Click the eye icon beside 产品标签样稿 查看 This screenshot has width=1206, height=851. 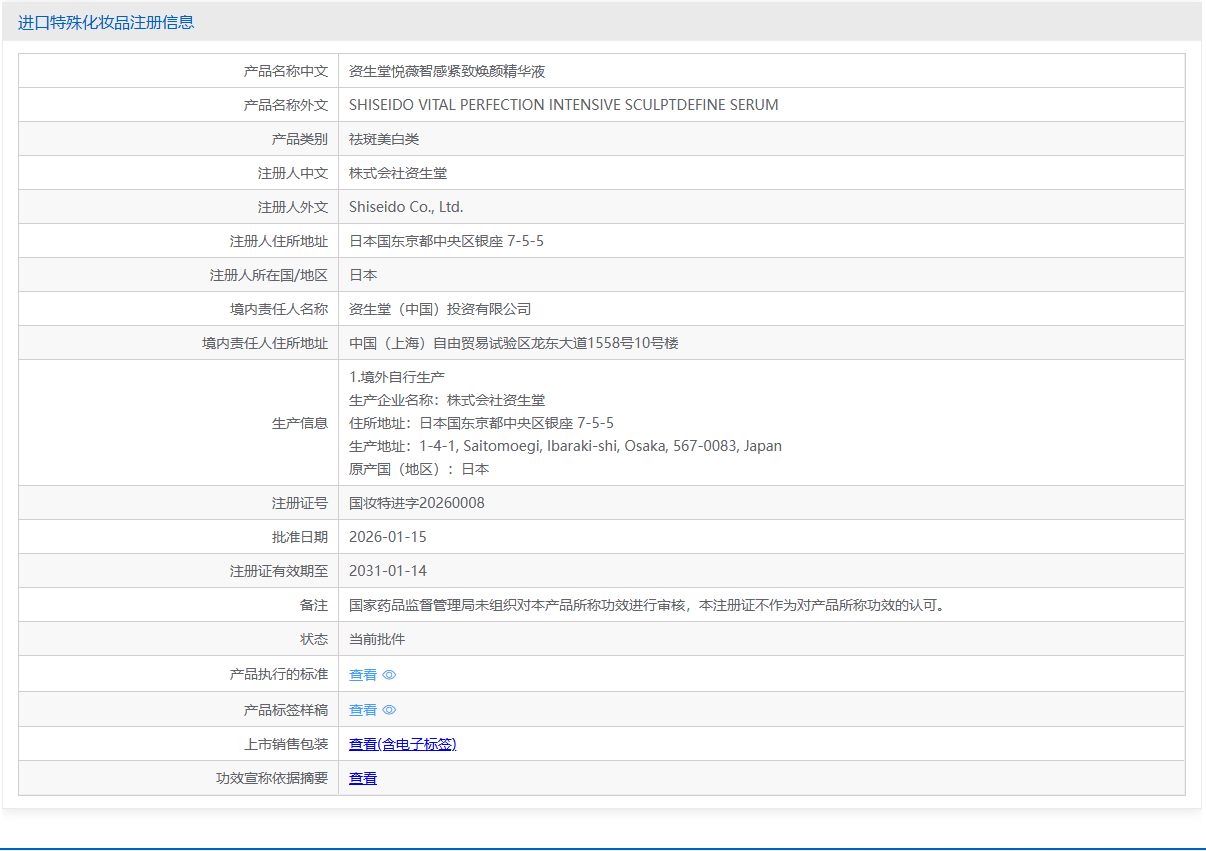(389, 710)
